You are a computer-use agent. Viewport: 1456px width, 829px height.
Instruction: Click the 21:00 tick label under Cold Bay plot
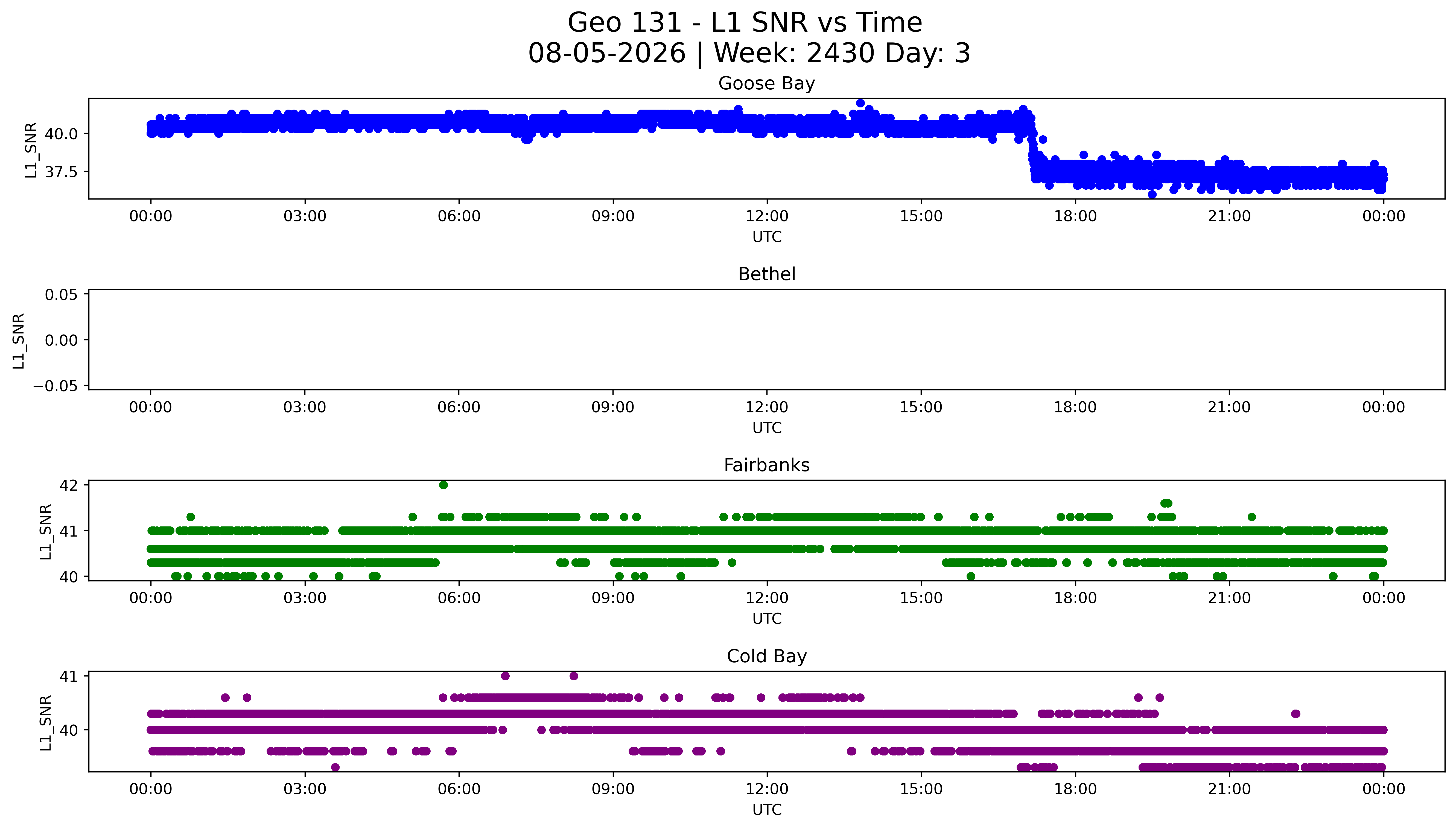pyautogui.click(x=1229, y=789)
